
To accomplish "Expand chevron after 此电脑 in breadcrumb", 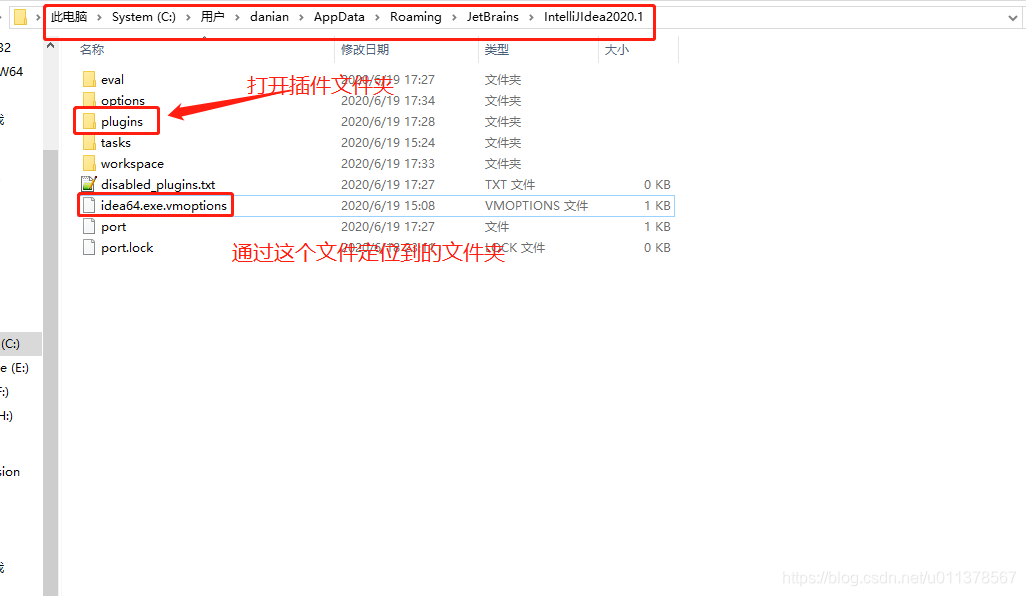I will 99,17.
